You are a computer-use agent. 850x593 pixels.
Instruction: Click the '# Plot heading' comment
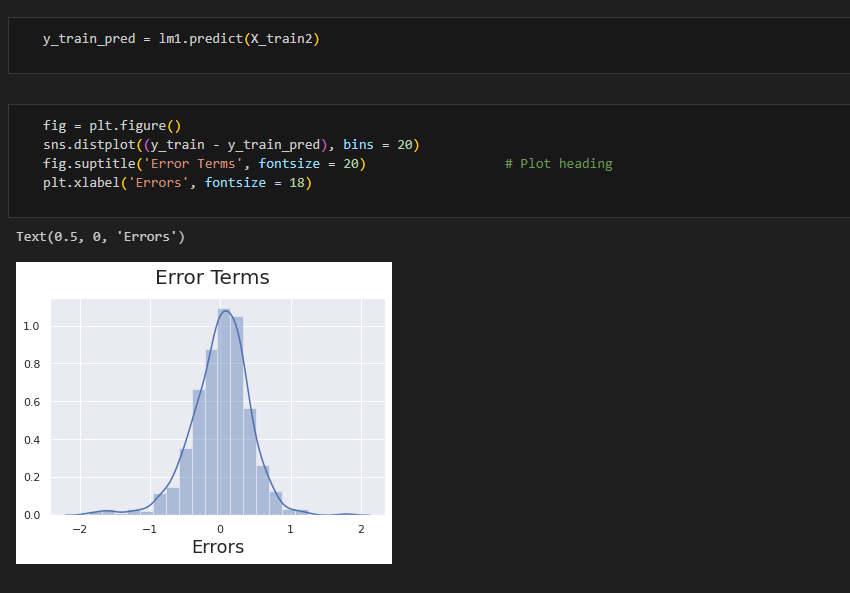558,164
